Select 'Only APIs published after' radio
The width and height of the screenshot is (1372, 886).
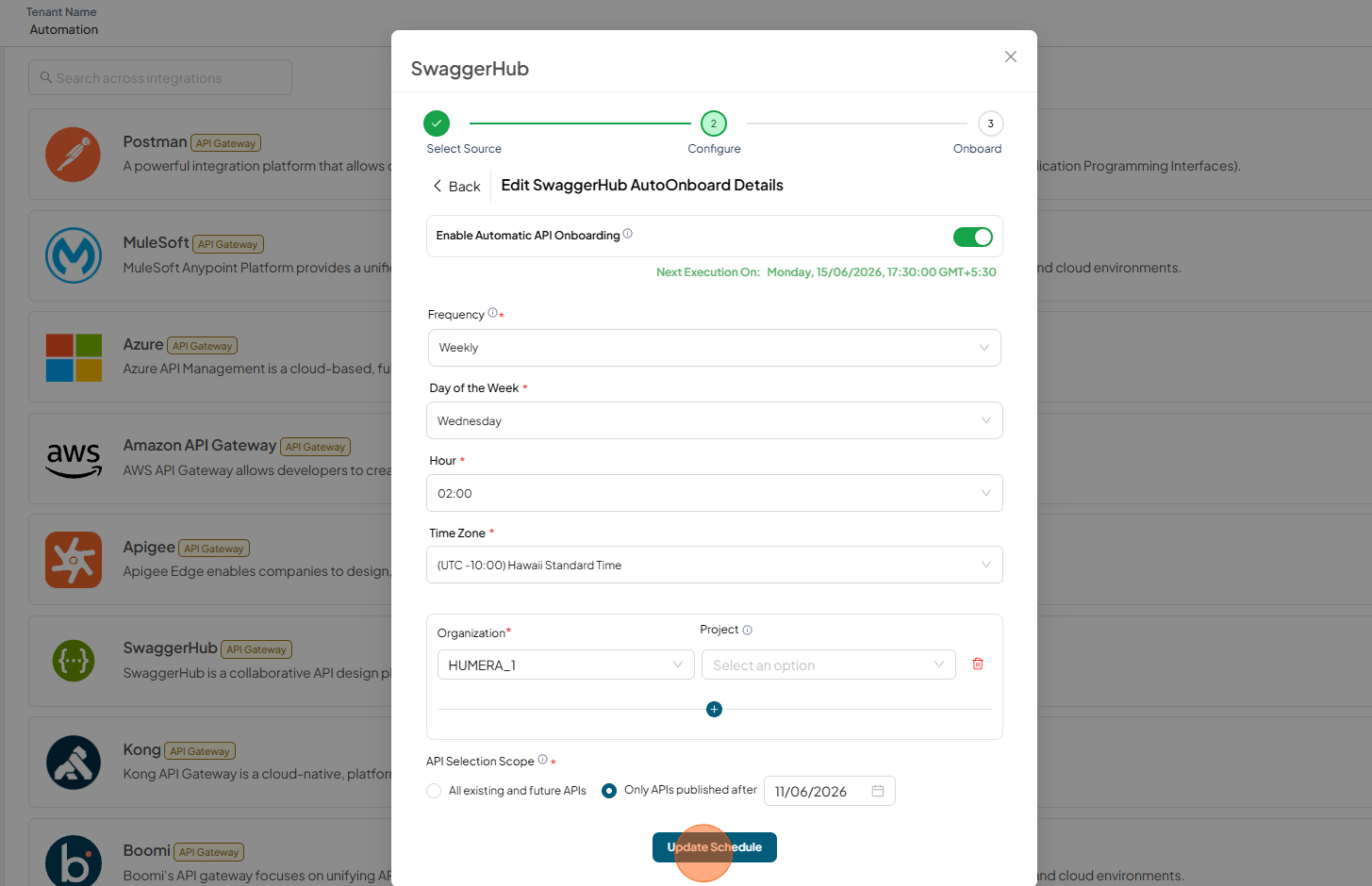click(x=609, y=791)
